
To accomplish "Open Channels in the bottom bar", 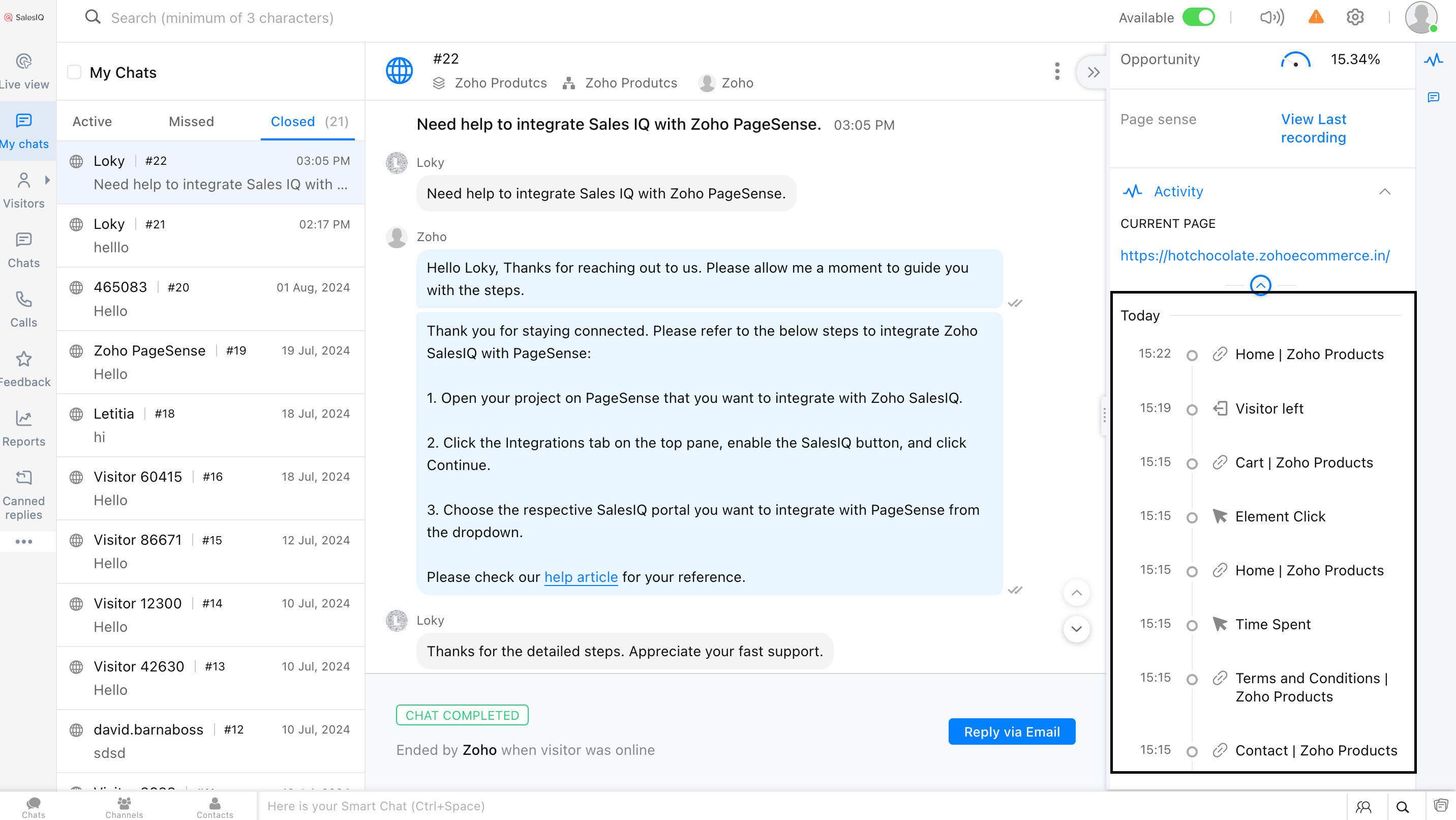I will 124,807.
